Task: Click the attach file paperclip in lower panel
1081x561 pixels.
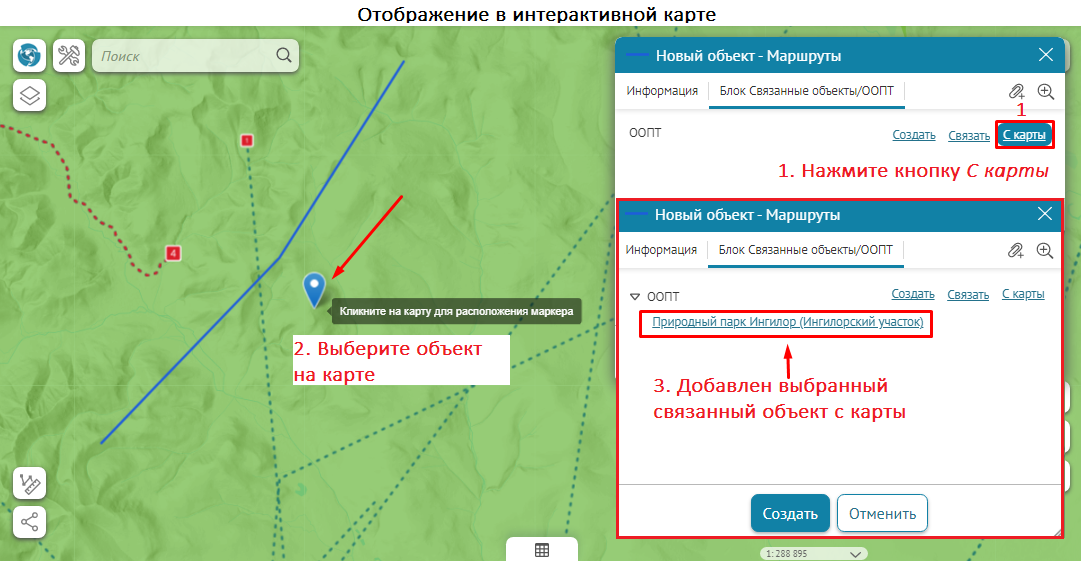Action: [1016, 250]
